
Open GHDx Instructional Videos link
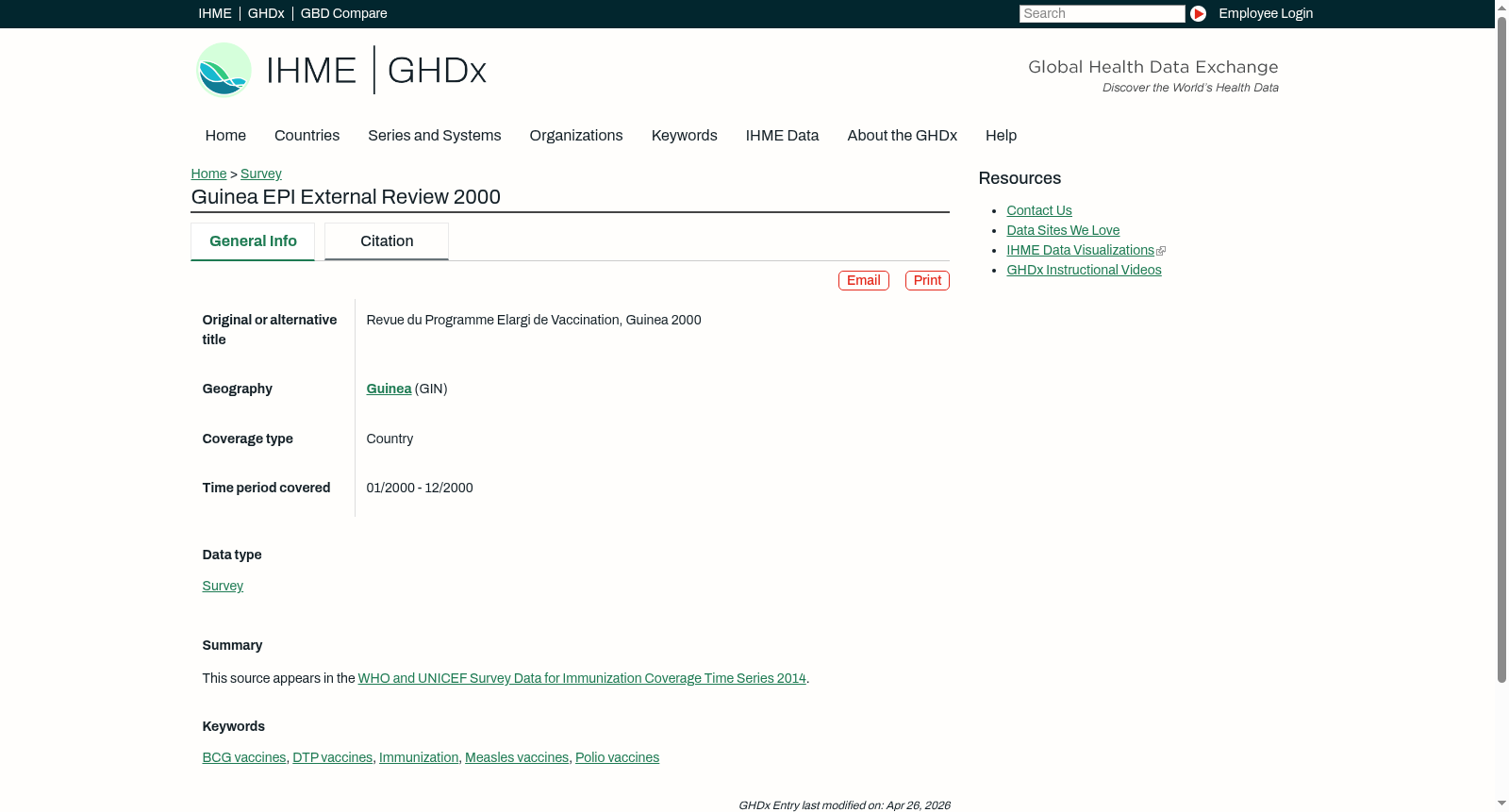point(1084,270)
